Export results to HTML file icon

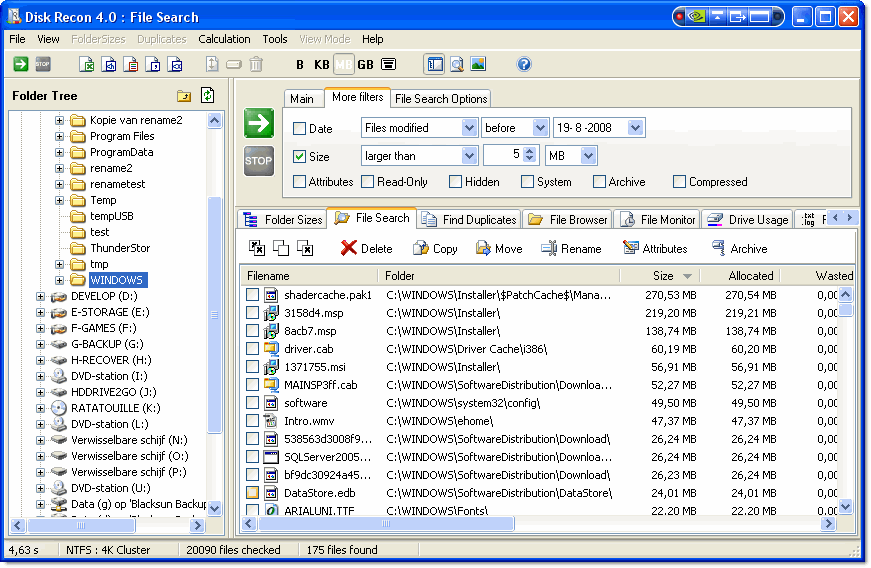[x=109, y=64]
